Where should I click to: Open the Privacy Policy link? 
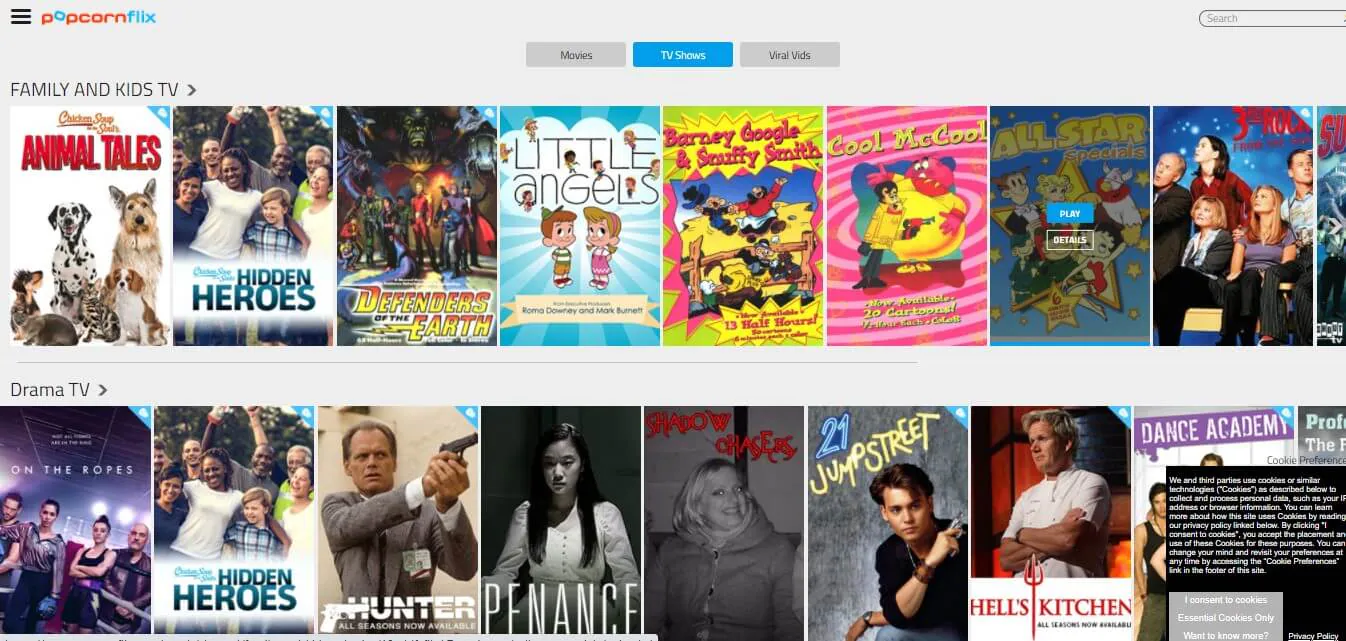coord(1313,636)
